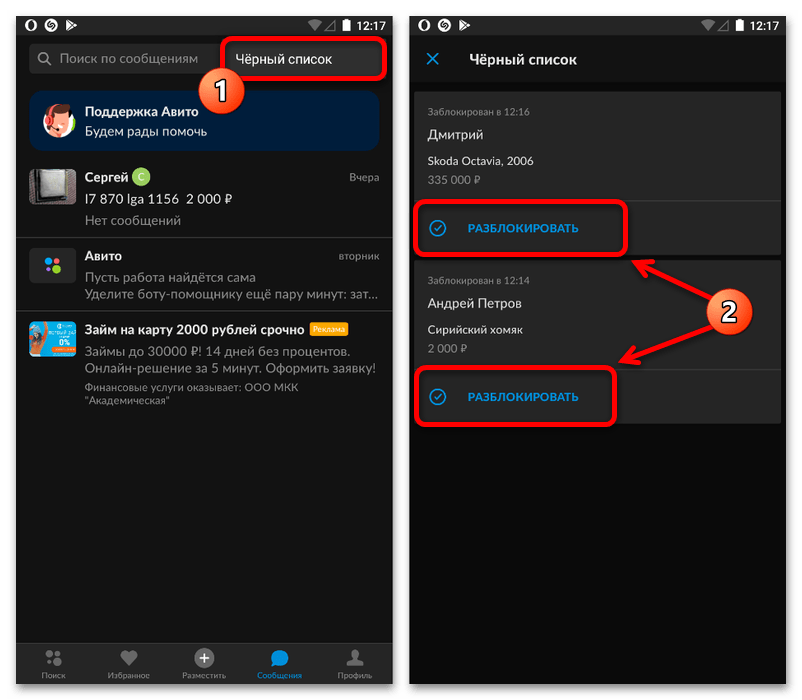This screenshot has height=700, width=802.
Task: Close the Чёрный список screen
Action: (433, 59)
